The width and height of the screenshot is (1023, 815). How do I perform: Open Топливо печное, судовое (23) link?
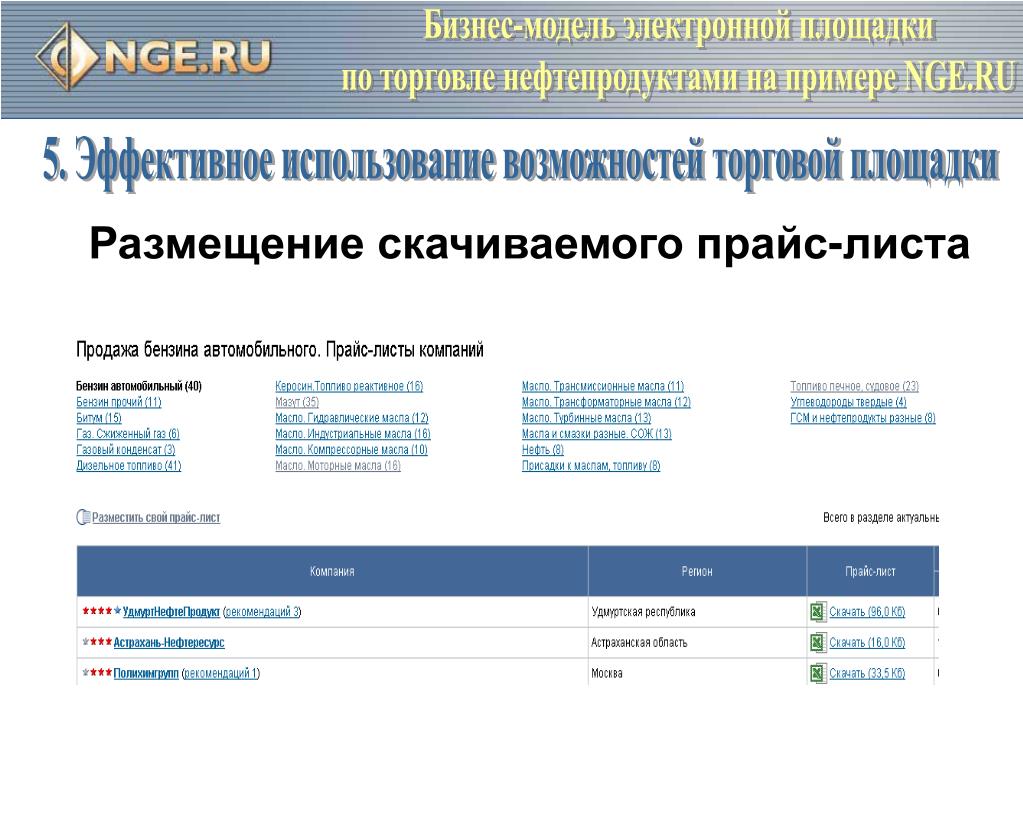tap(855, 386)
